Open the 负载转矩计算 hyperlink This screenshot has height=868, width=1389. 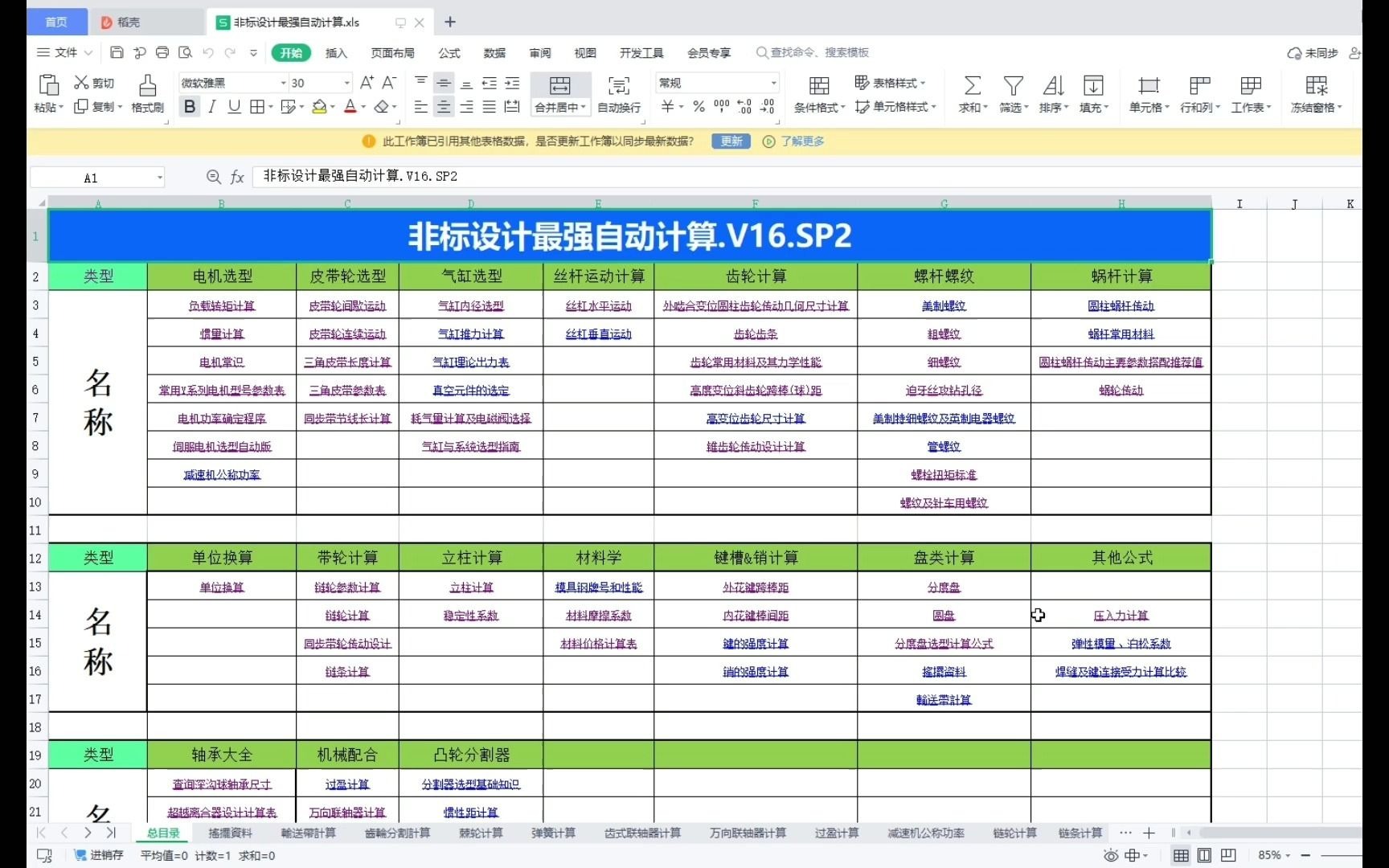click(x=222, y=306)
